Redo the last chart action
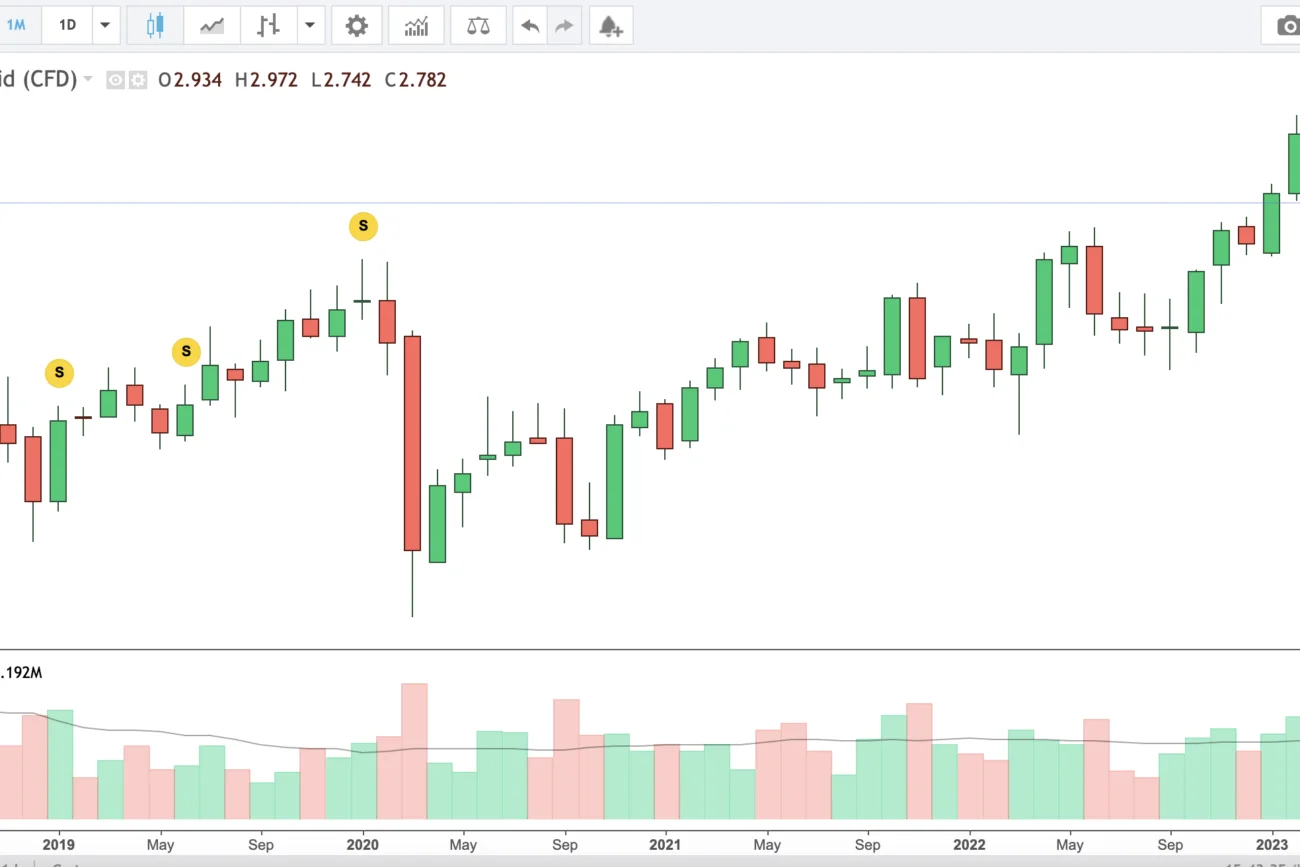 565,26
